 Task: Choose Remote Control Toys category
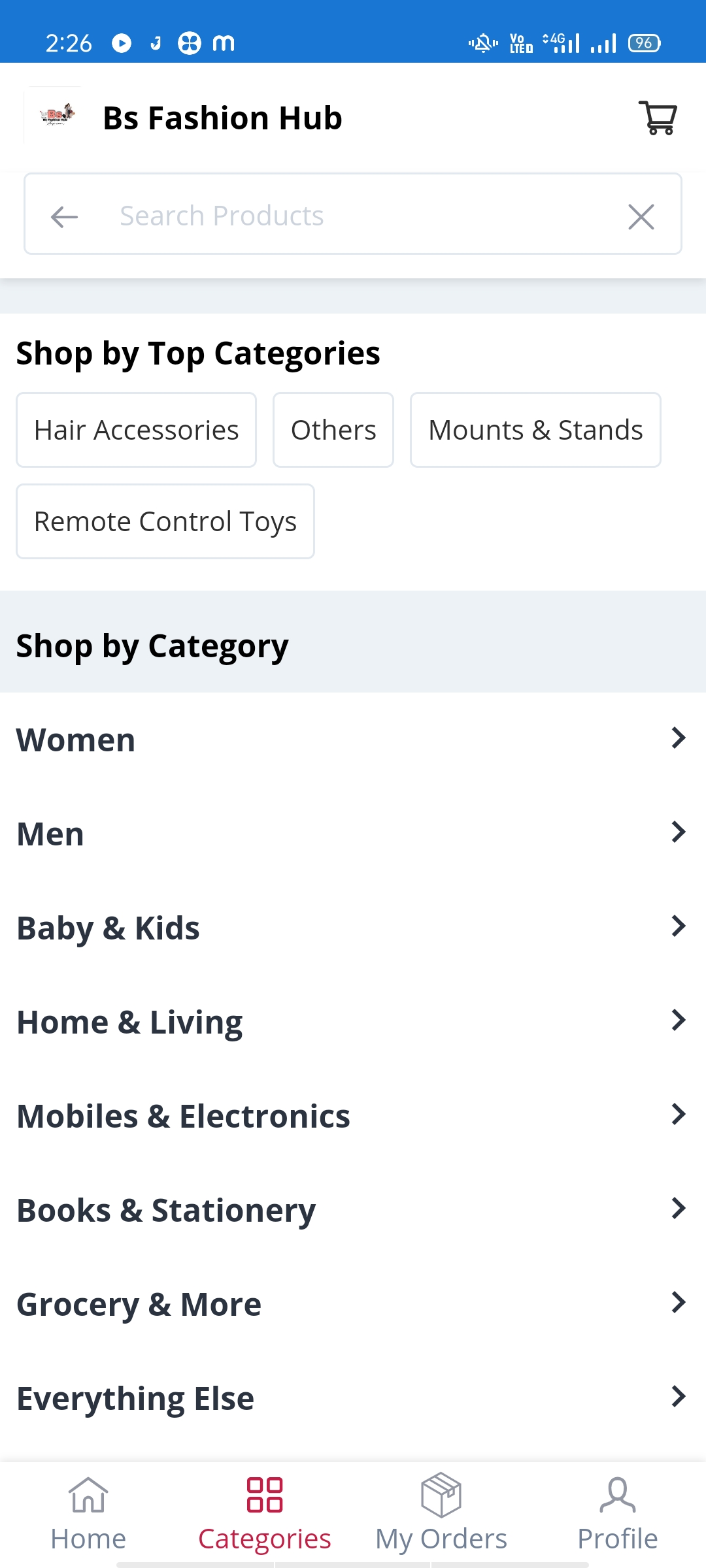click(x=165, y=521)
